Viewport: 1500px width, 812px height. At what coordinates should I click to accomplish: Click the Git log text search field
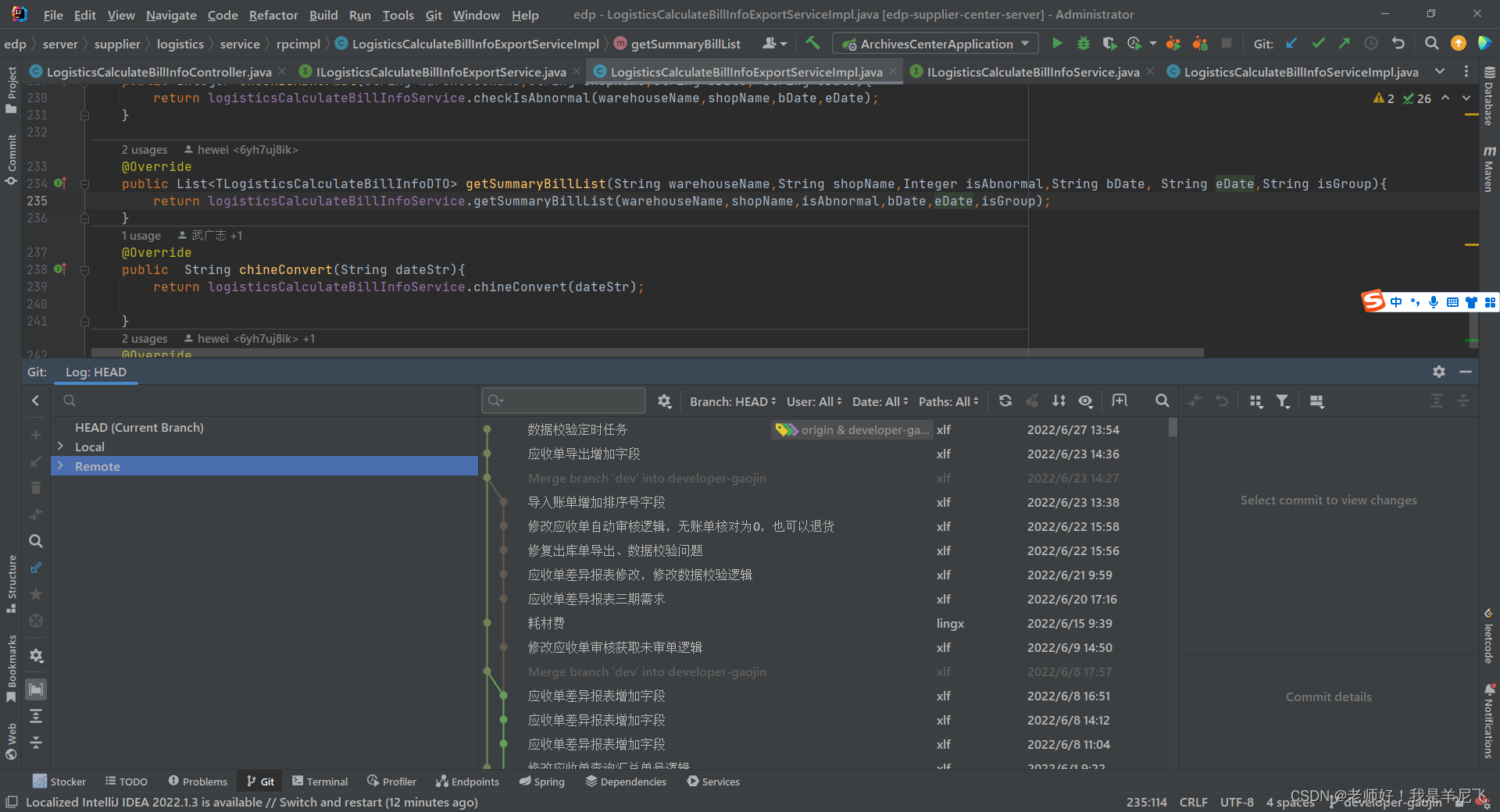coord(563,401)
